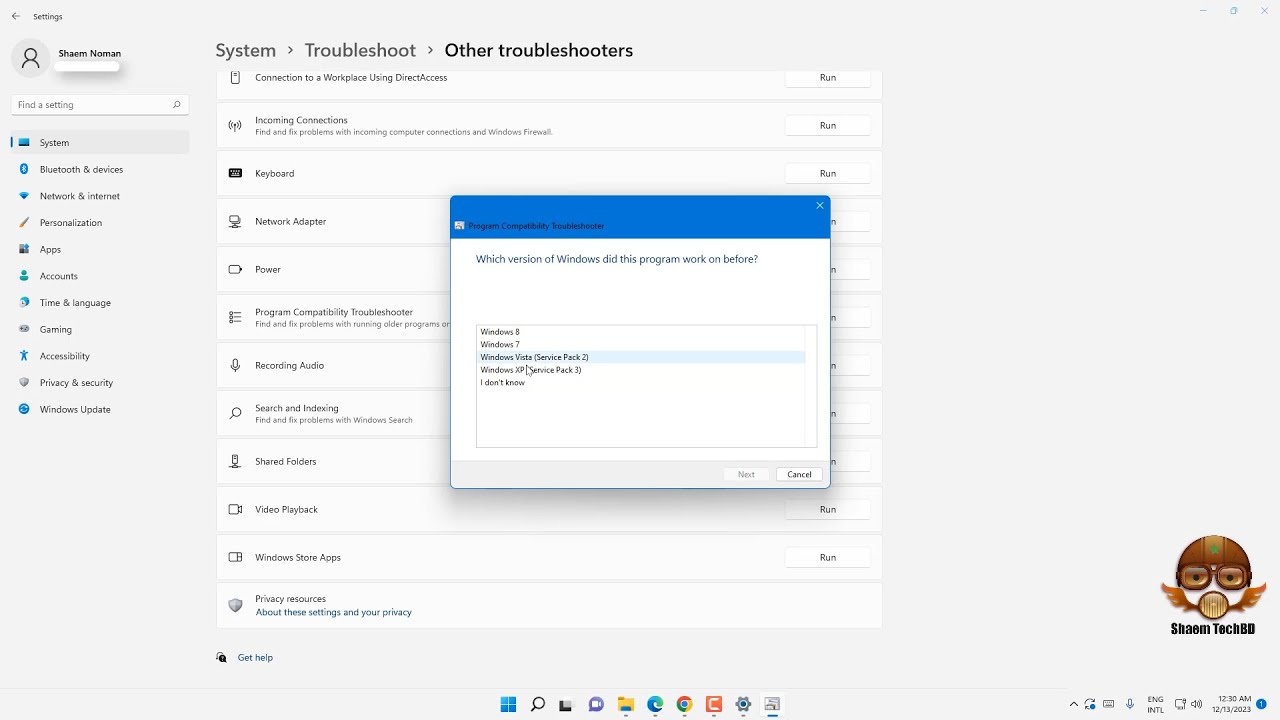Click the Find a setting search box

tap(100, 104)
